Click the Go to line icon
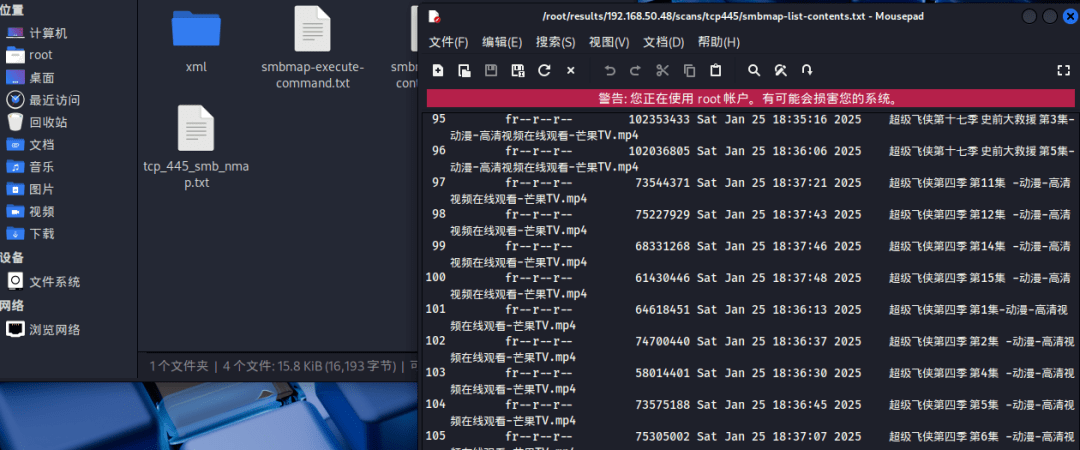Viewport: 1080px width, 450px height. [x=807, y=70]
